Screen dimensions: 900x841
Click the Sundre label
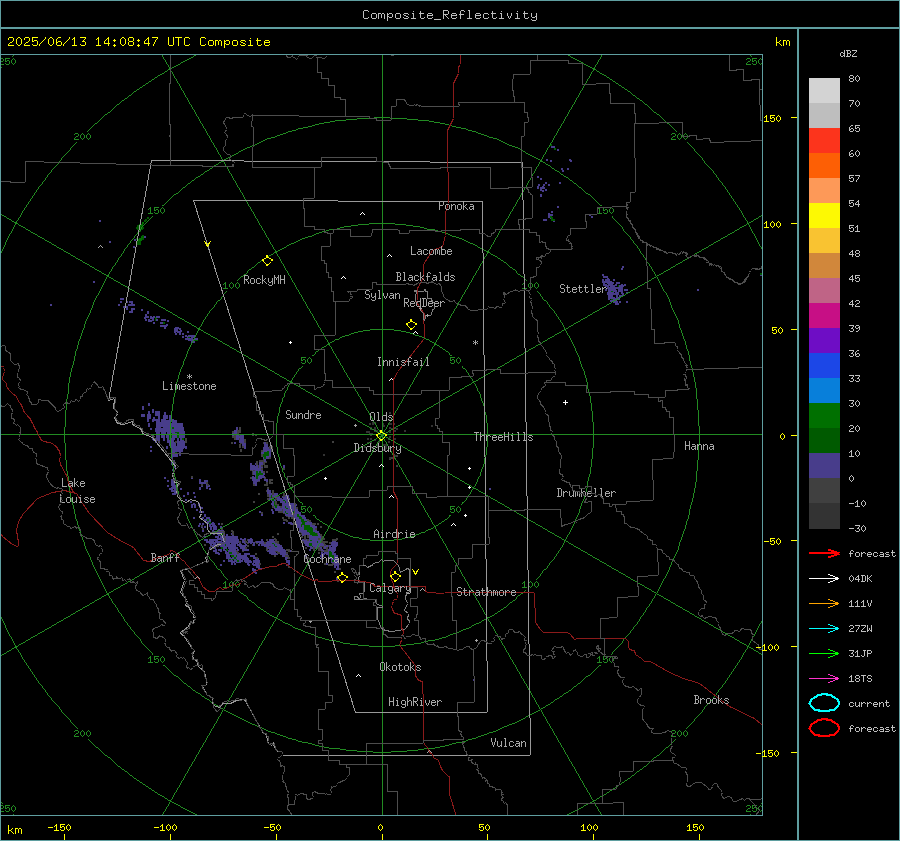coord(303,415)
